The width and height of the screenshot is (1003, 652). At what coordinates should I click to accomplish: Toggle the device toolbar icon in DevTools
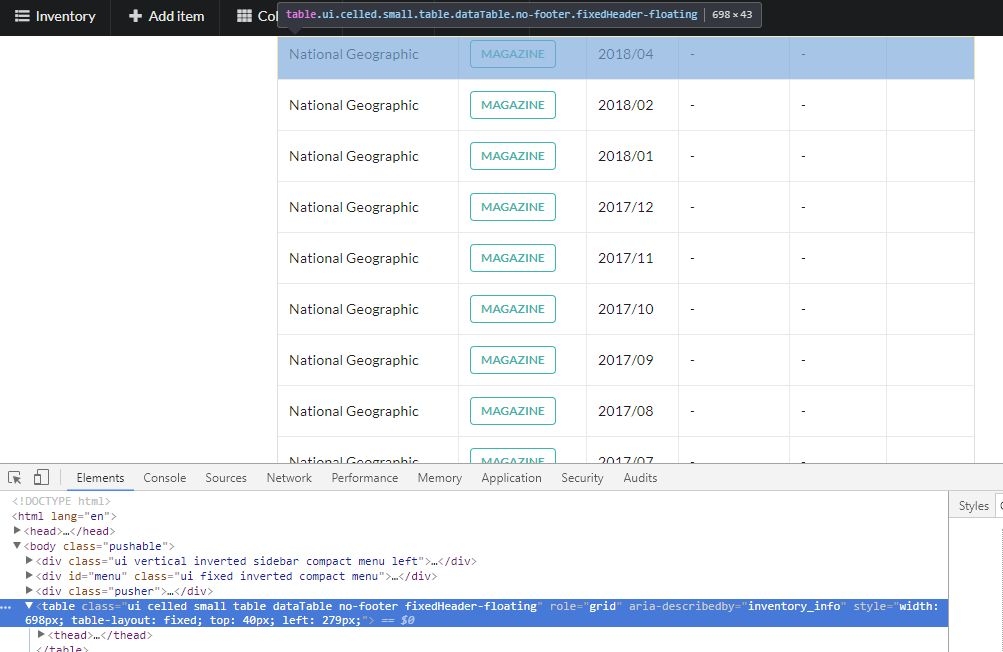point(41,477)
